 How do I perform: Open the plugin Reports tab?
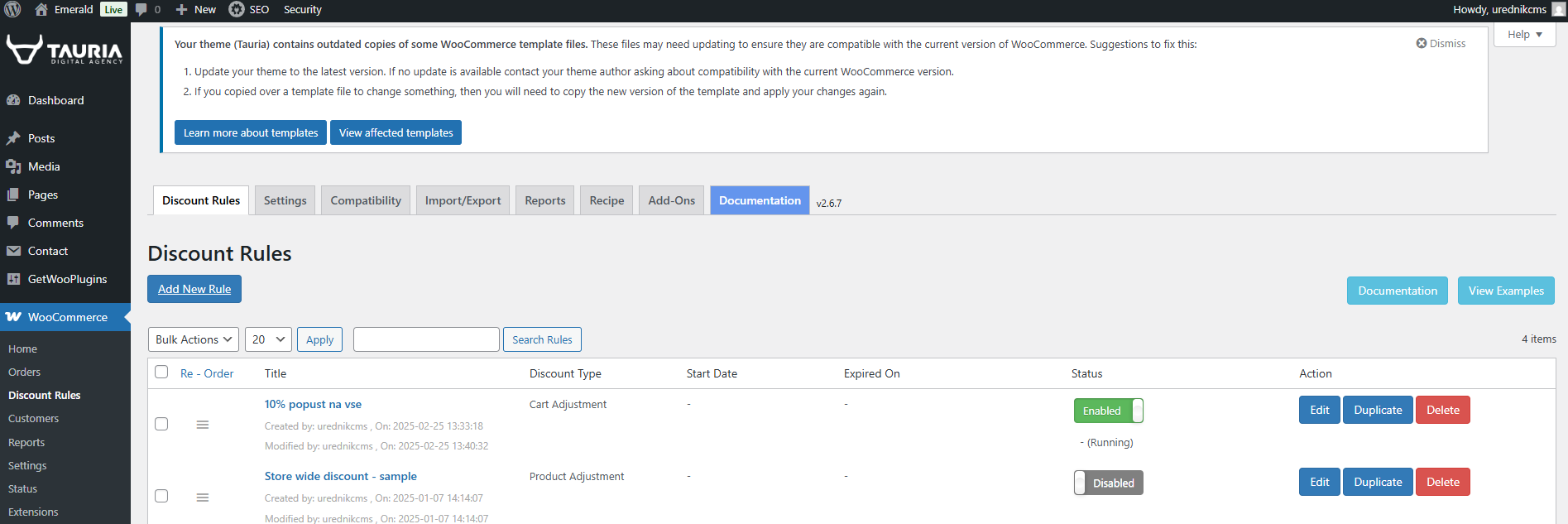545,200
